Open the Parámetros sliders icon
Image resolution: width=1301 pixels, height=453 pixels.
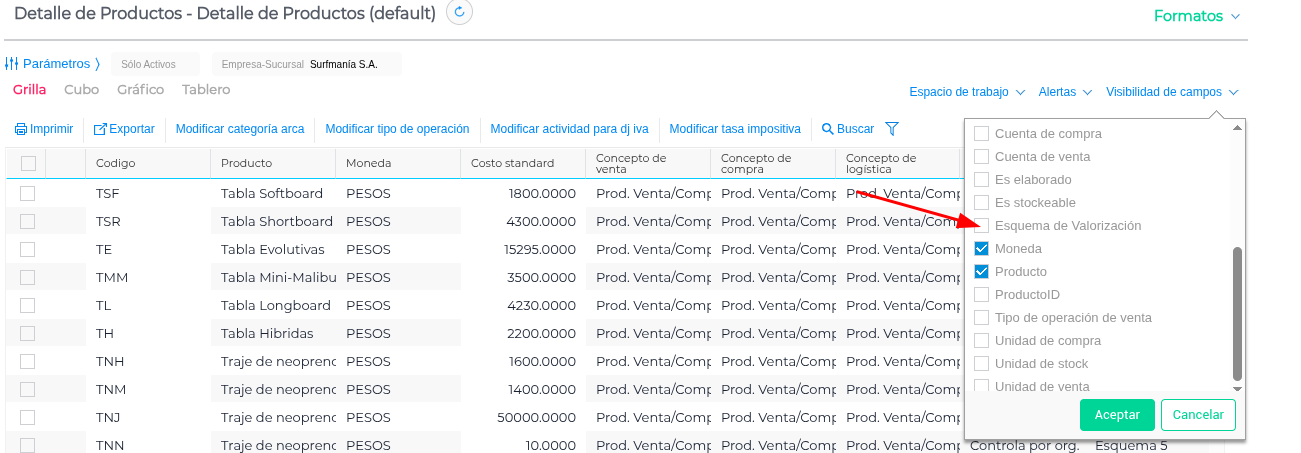[x=12, y=64]
